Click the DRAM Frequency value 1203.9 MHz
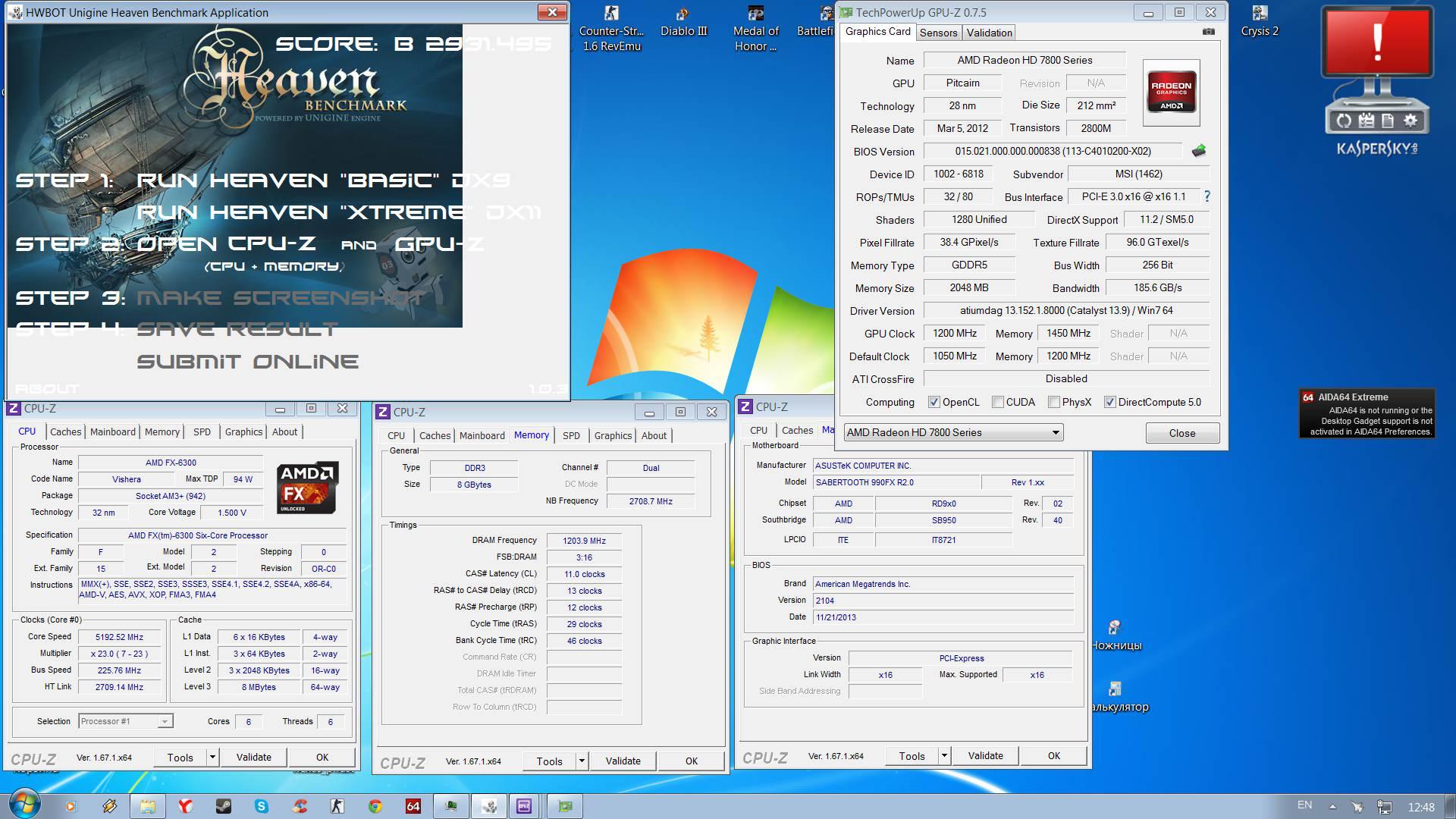Screen dimensions: 1456x819 (x=584, y=541)
